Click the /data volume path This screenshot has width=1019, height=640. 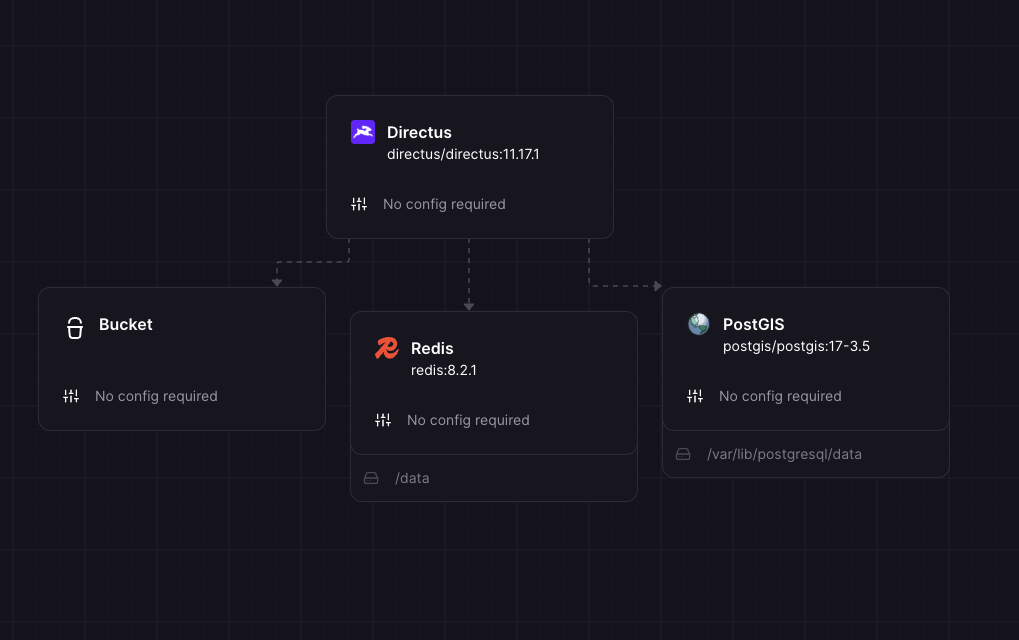[412, 478]
